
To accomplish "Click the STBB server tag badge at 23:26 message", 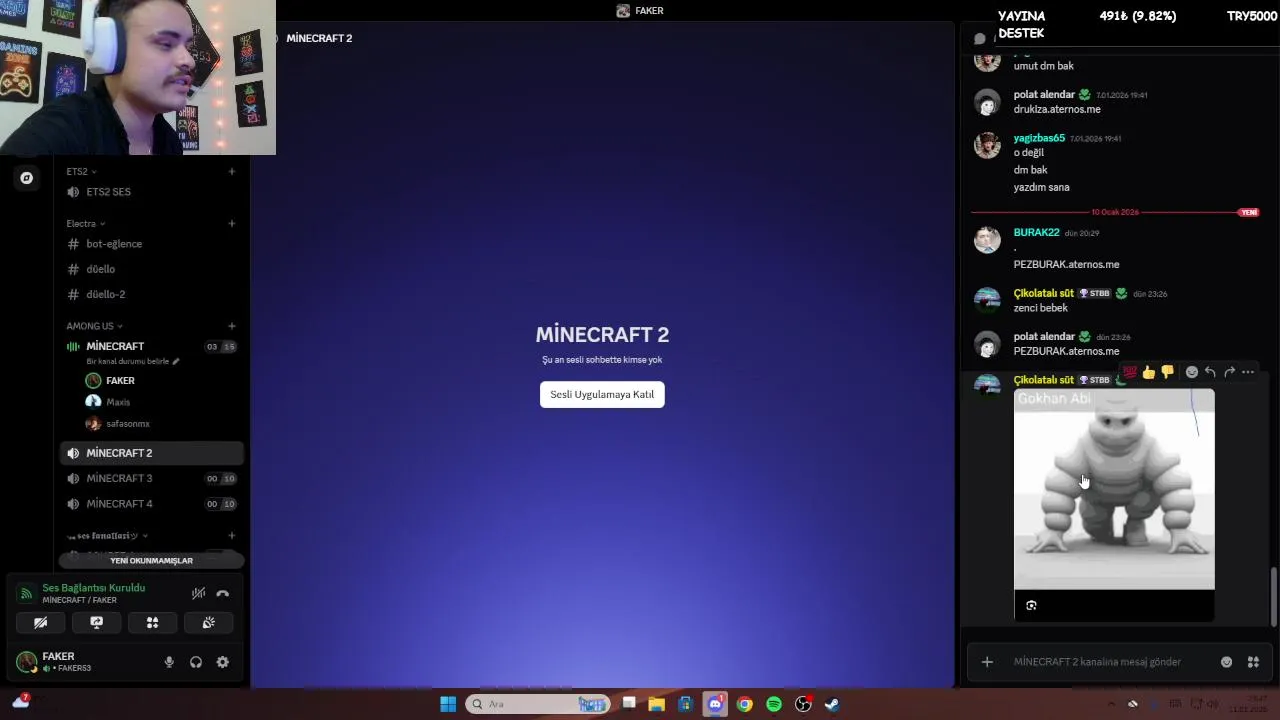I will (x=1095, y=294).
